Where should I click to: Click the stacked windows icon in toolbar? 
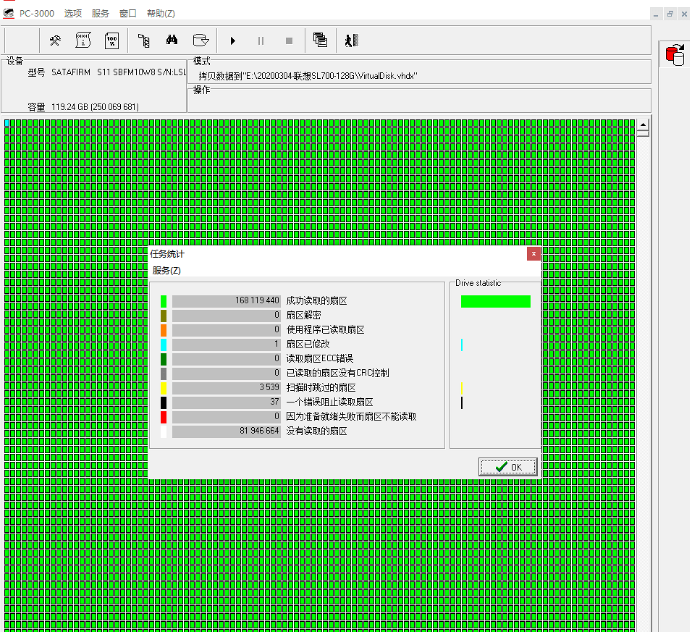(x=320, y=40)
